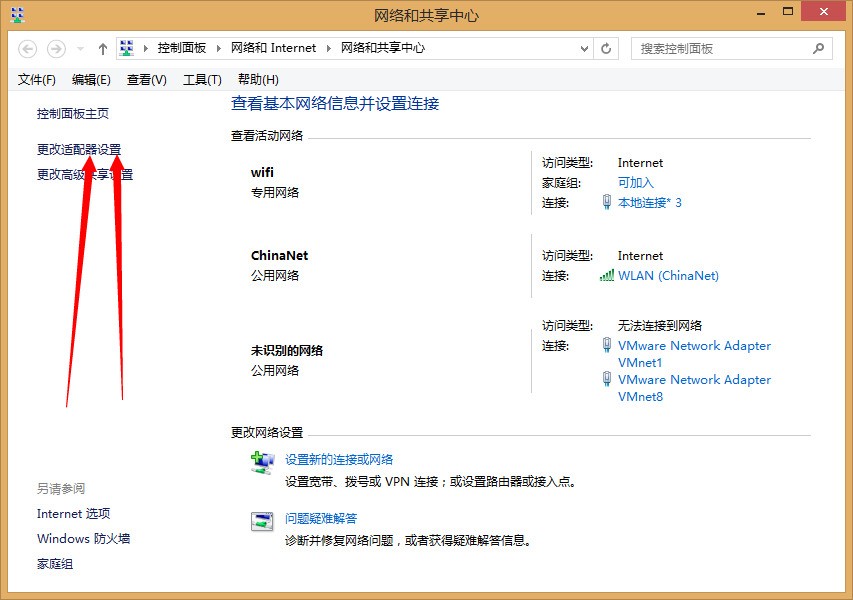Click the set up new connection icon
Screen dimensions: 853x600
tap(262, 461)
